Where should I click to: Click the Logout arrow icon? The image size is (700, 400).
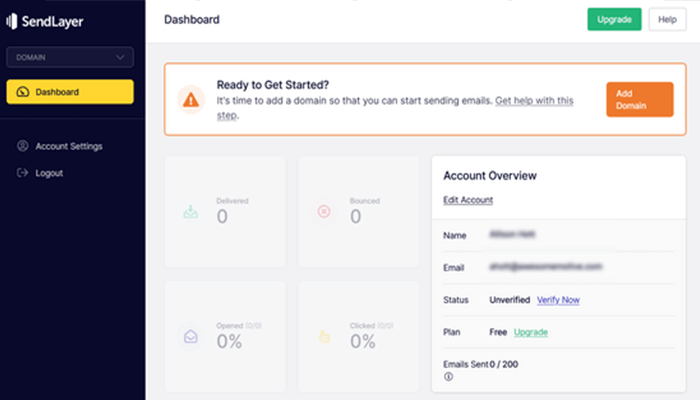[22, 173]
